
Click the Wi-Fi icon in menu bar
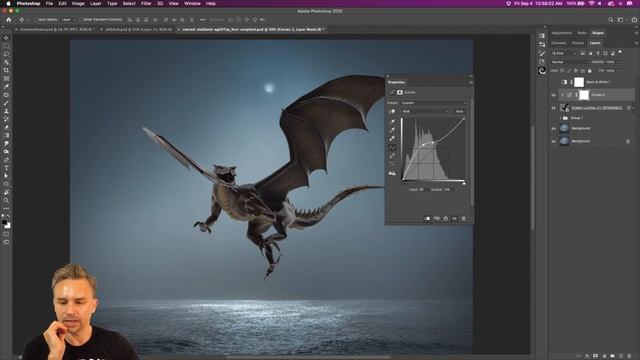pyautogui.click(x=591, y=4)
